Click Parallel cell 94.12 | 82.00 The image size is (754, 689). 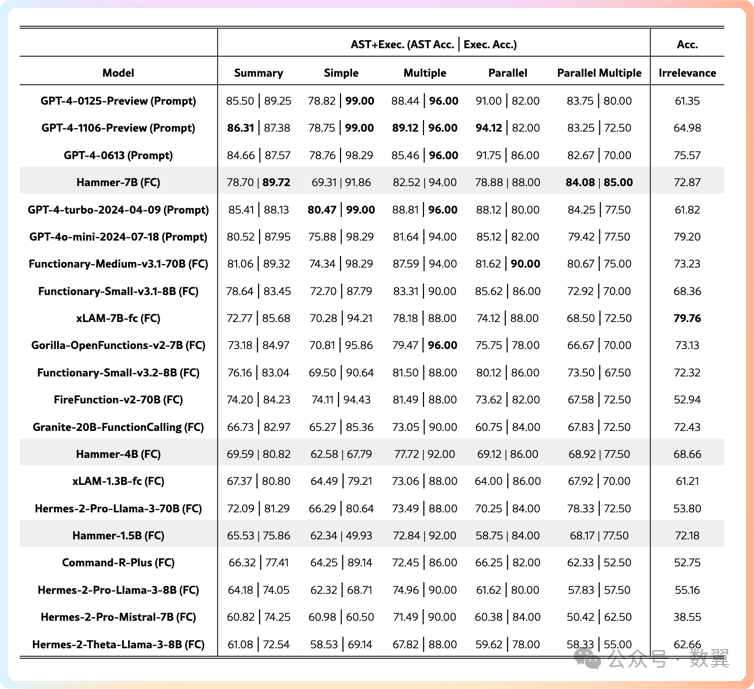coord(507,128)
